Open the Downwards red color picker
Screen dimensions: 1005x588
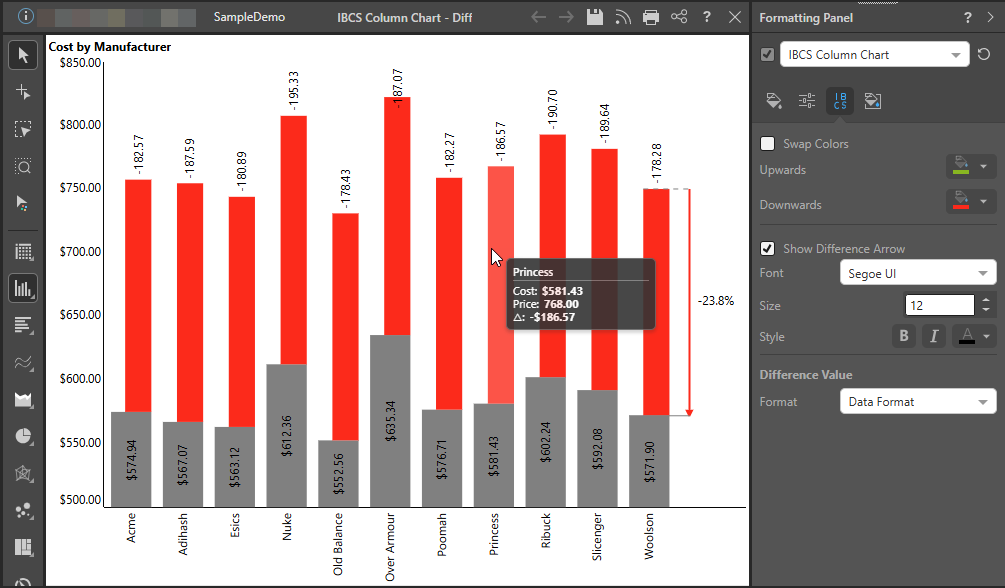coord(971,202)
